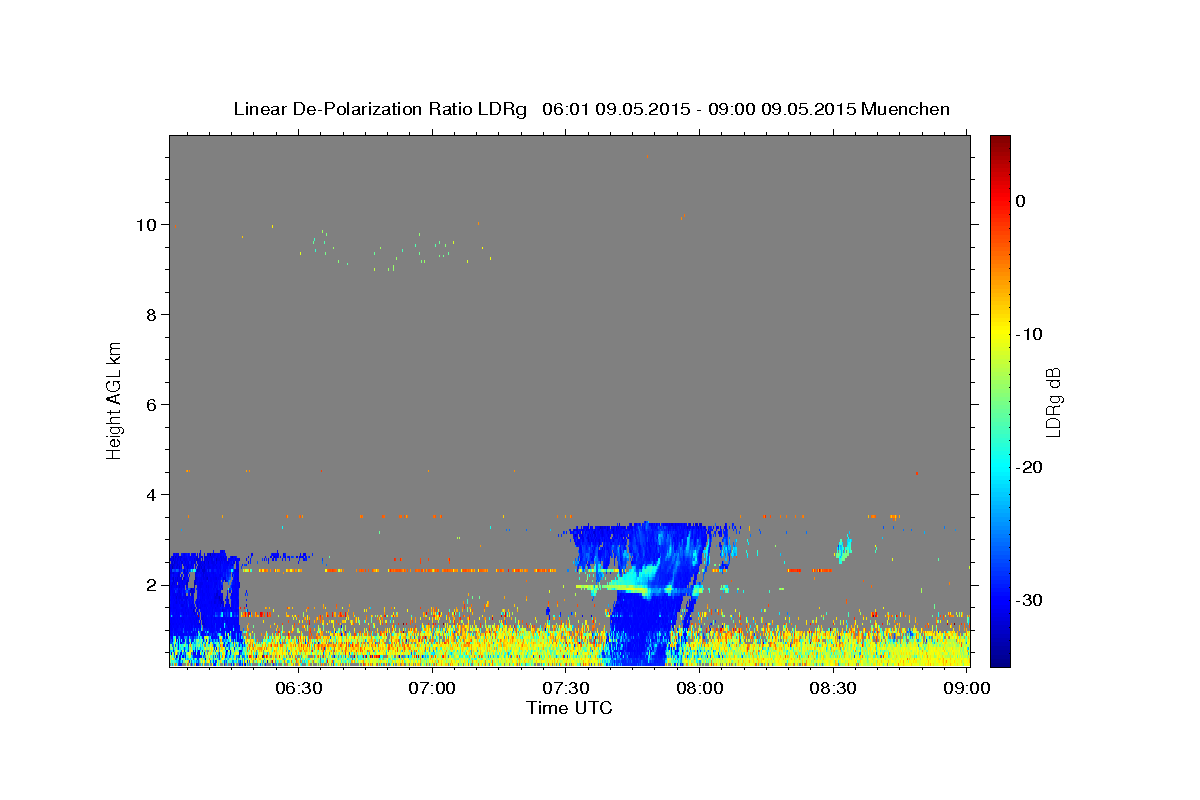The width and height of the screenshot is (1200, 800).
Task: Click the 08:00 time tick label
Action: coord(699,689)
